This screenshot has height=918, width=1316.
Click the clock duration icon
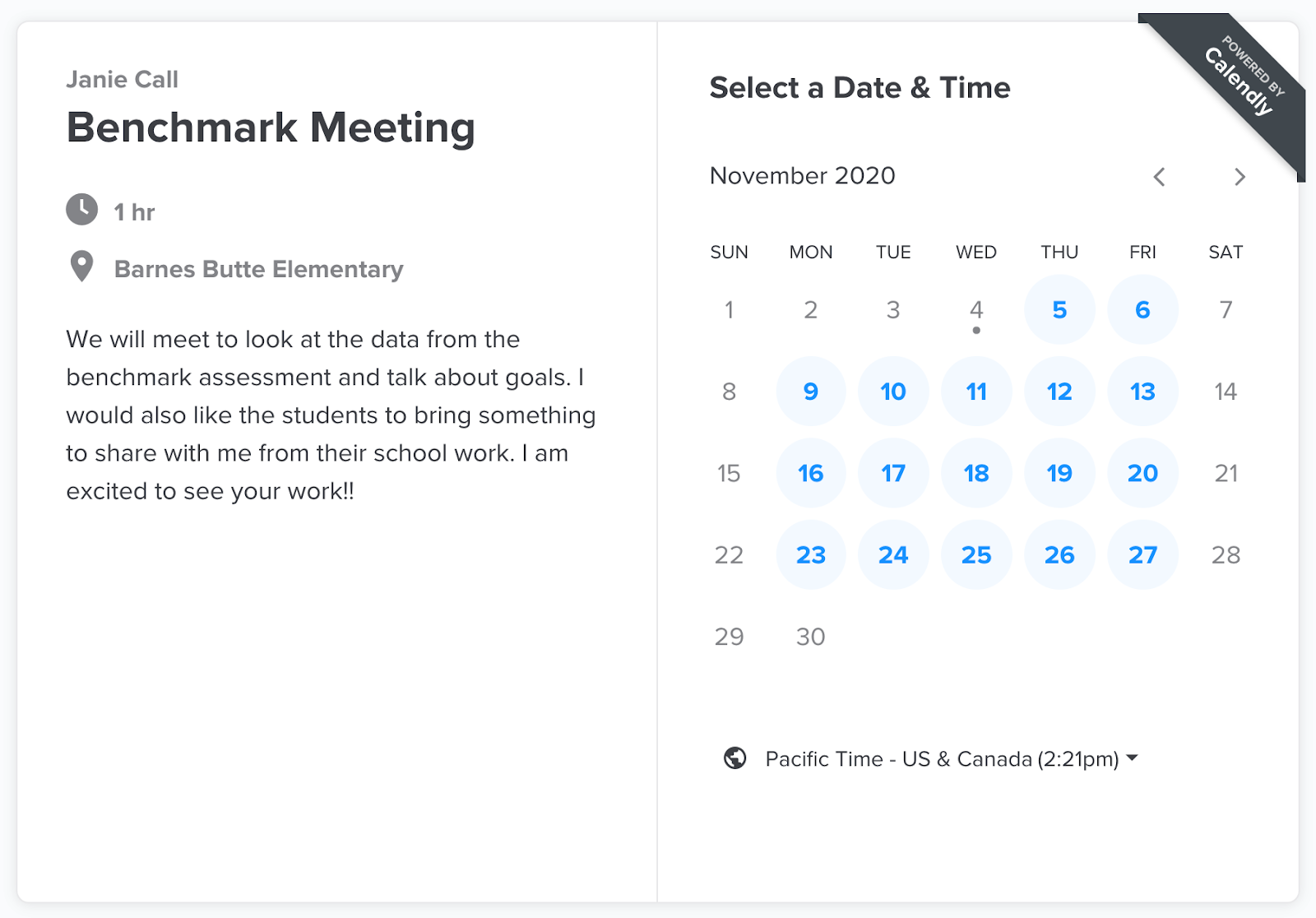pos(82,210)
